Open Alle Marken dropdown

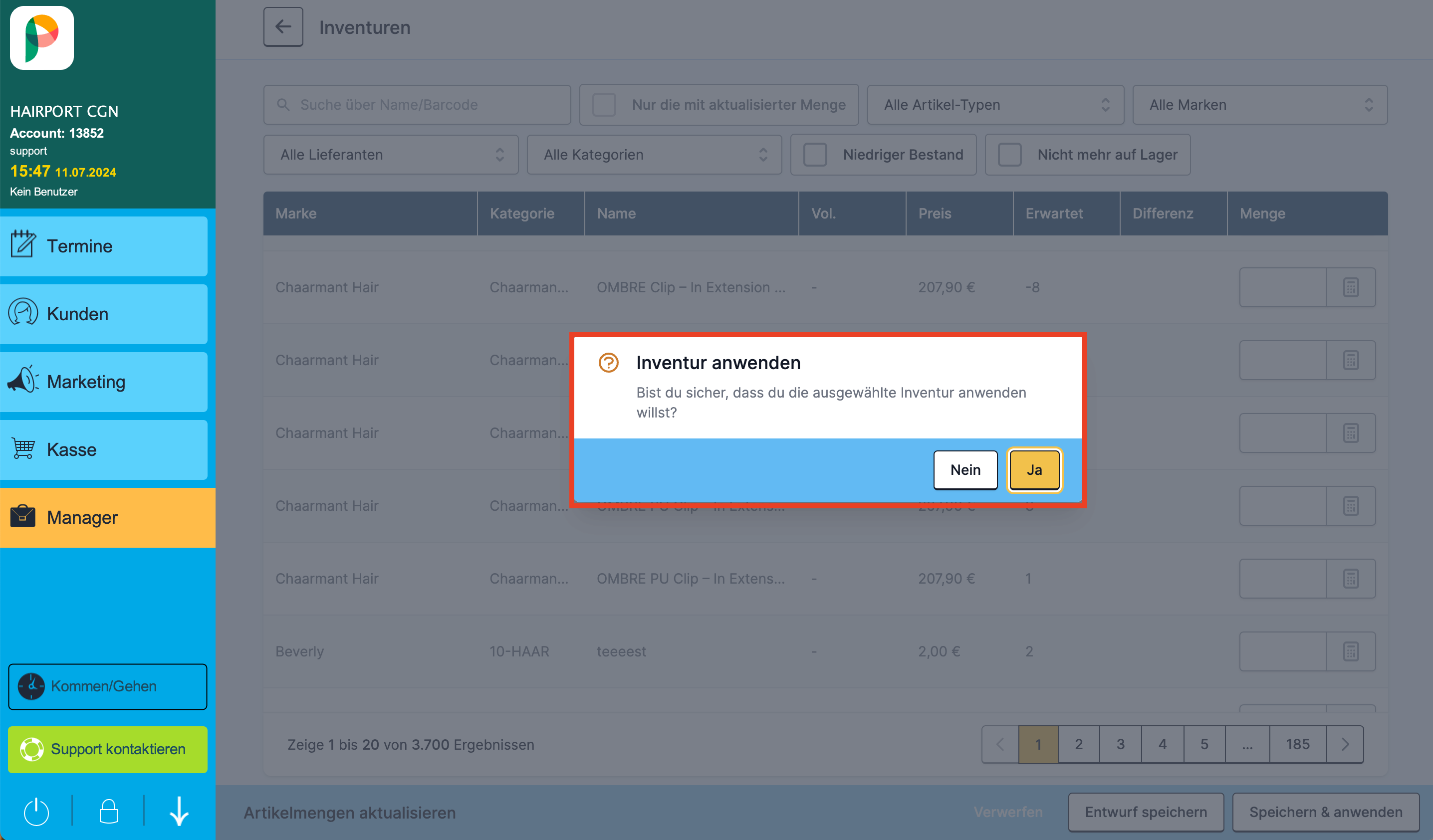(x=1260, y=105)
